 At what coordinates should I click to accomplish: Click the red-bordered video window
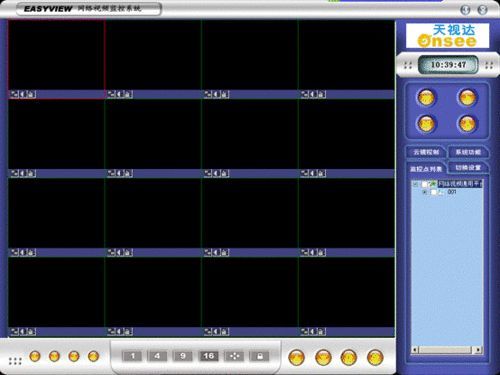coord(56,55)
